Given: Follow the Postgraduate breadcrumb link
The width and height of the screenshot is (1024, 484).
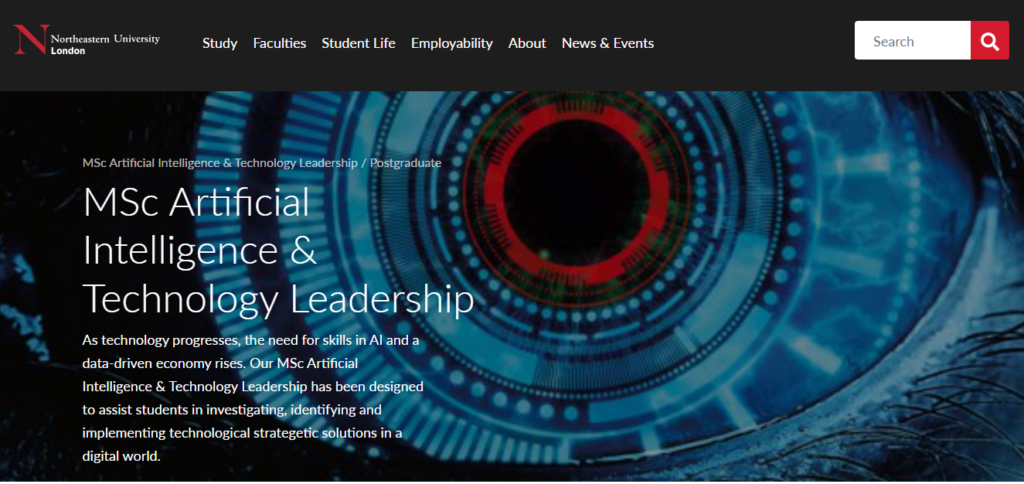Looking at the screenshot, I should (x=406, y=163).
